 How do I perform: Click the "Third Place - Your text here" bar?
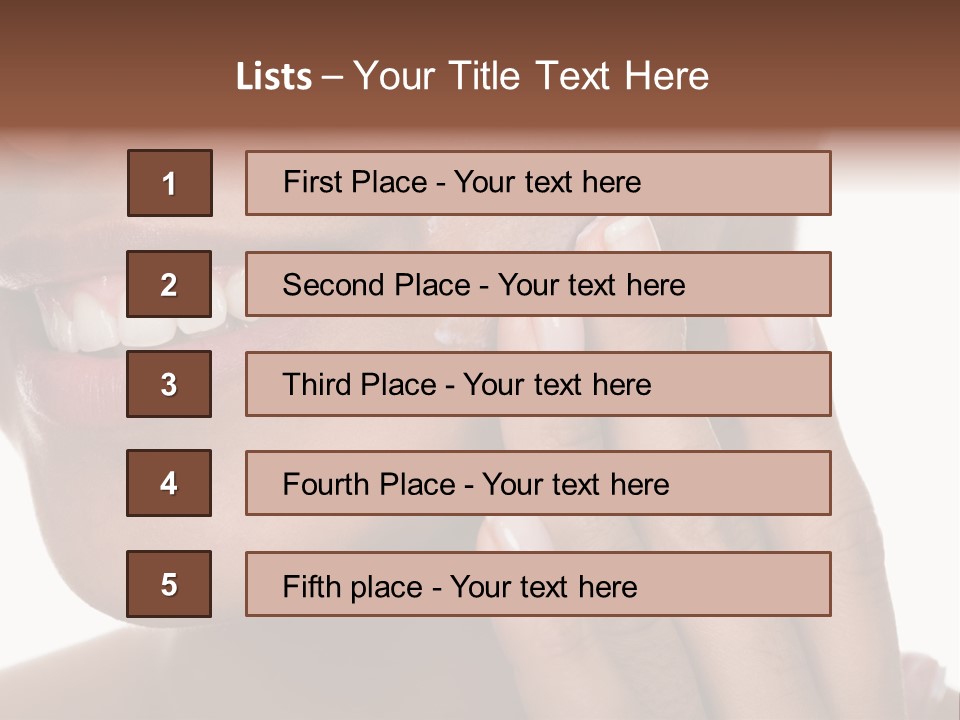tap(538, 384)
